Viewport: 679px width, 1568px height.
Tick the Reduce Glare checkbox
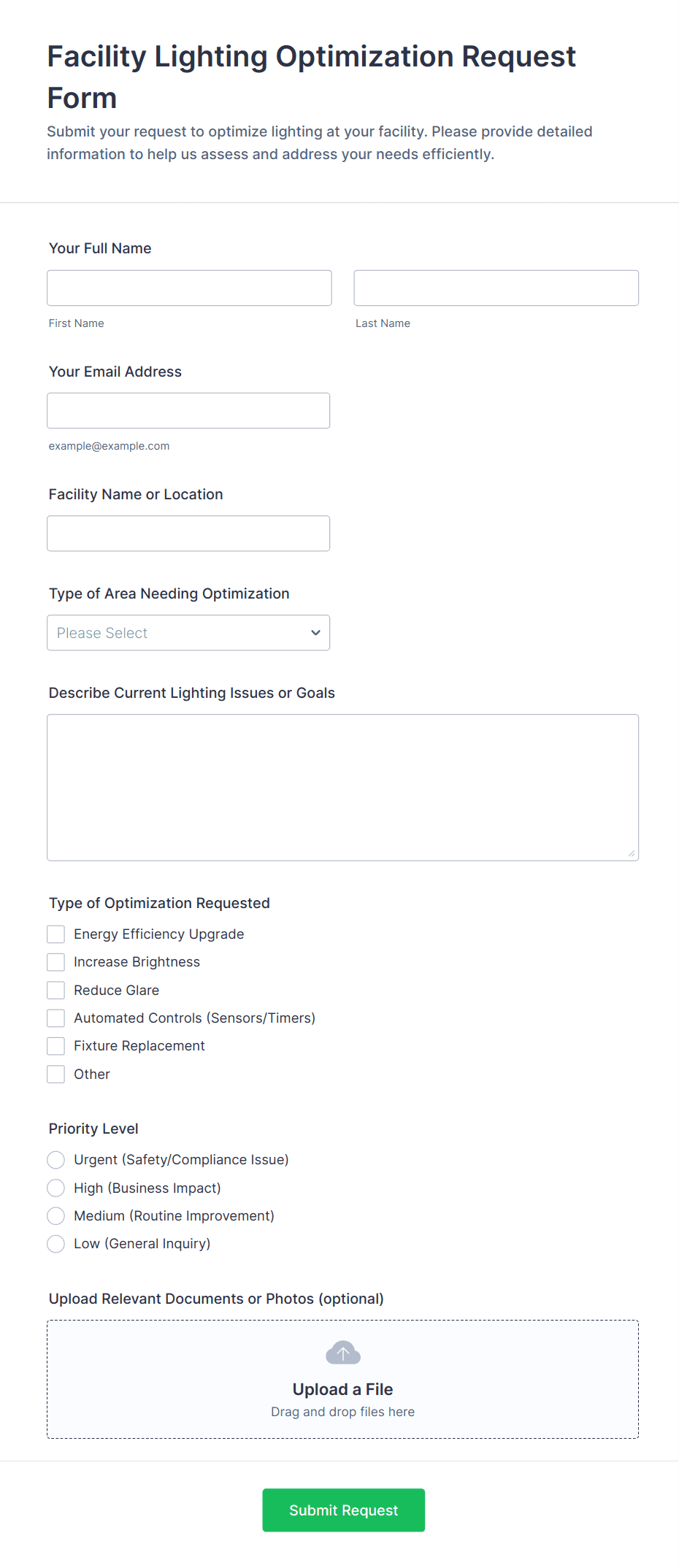click(56, 991)
